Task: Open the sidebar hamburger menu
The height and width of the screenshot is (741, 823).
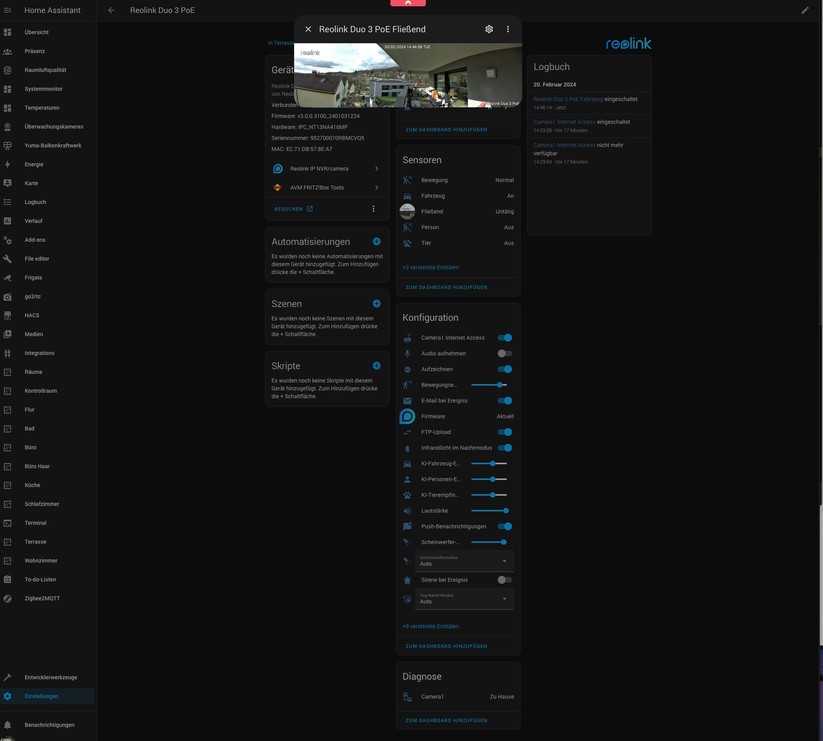Action: click(8, 10)
